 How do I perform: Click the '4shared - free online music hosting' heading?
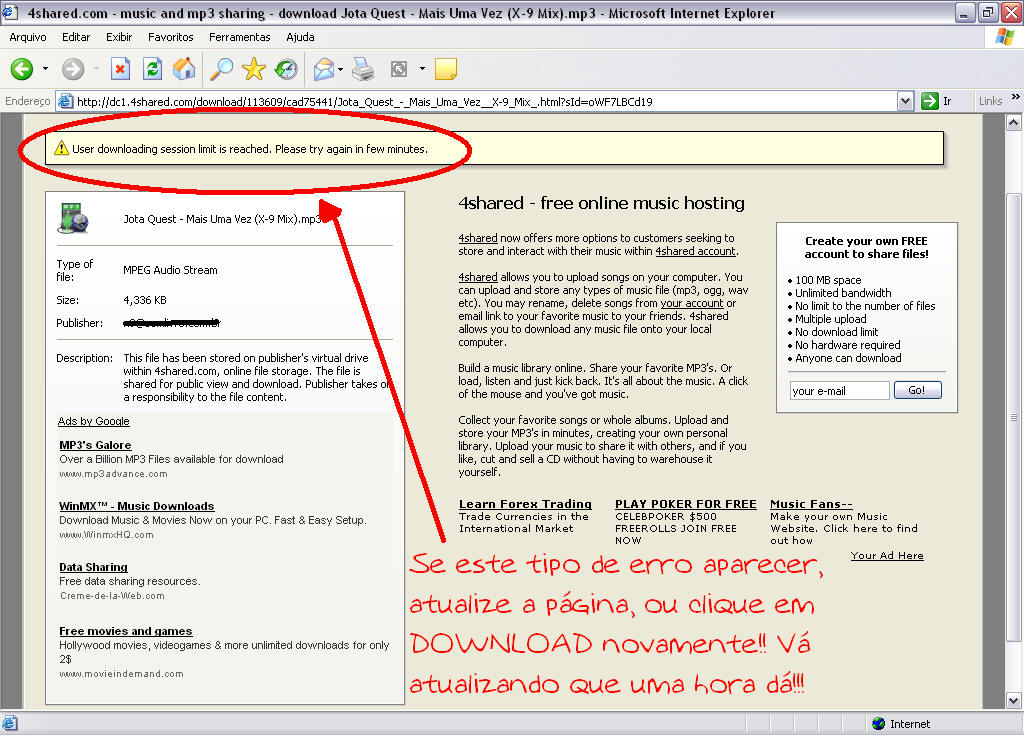[601, 203]
